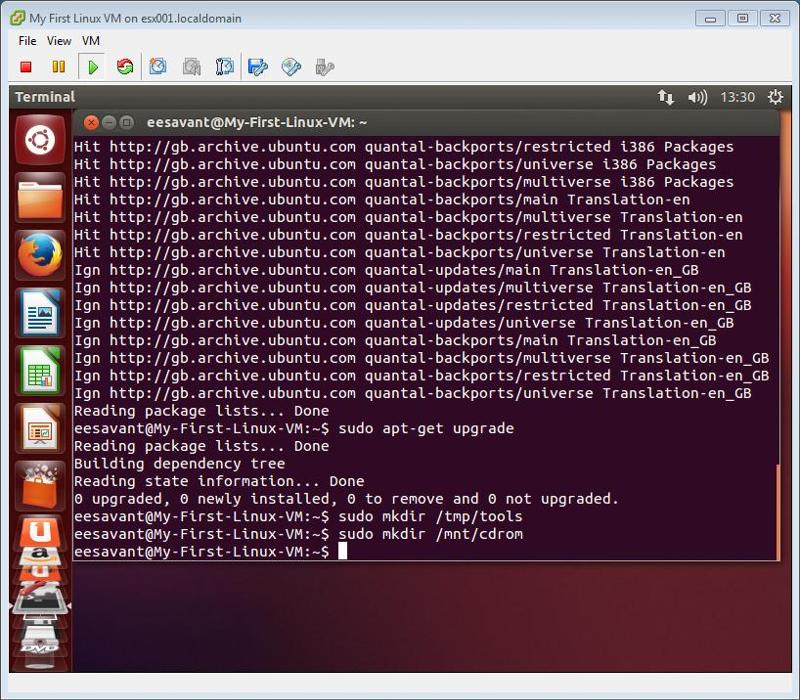Close the terminal using the orange X button
This screenshot has width=800, height=700.
(91, 122)
